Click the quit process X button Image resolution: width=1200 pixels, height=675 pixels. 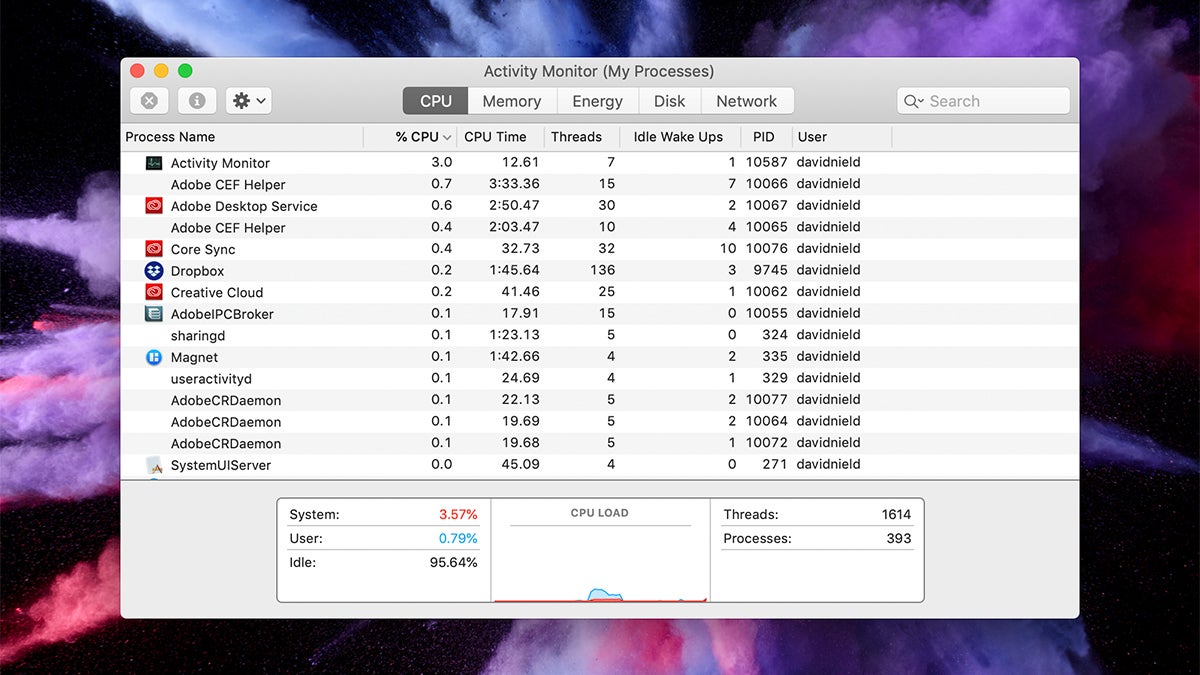click(148, 100)
